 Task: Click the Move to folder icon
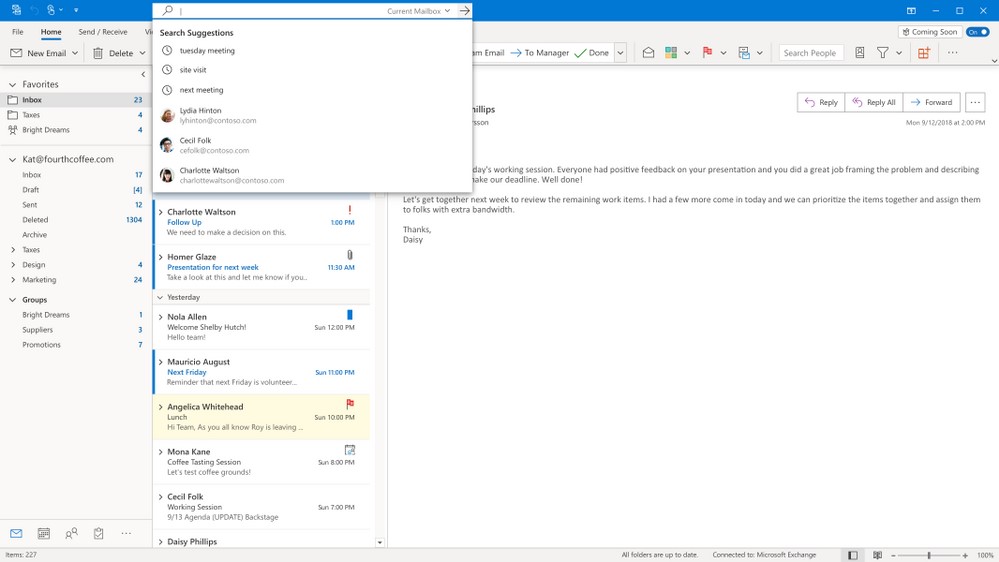coord(744,53)
